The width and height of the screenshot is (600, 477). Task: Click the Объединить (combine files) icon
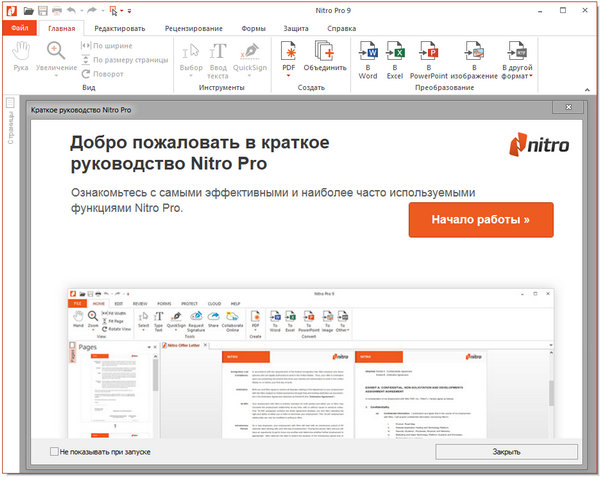tap(325, 50)
